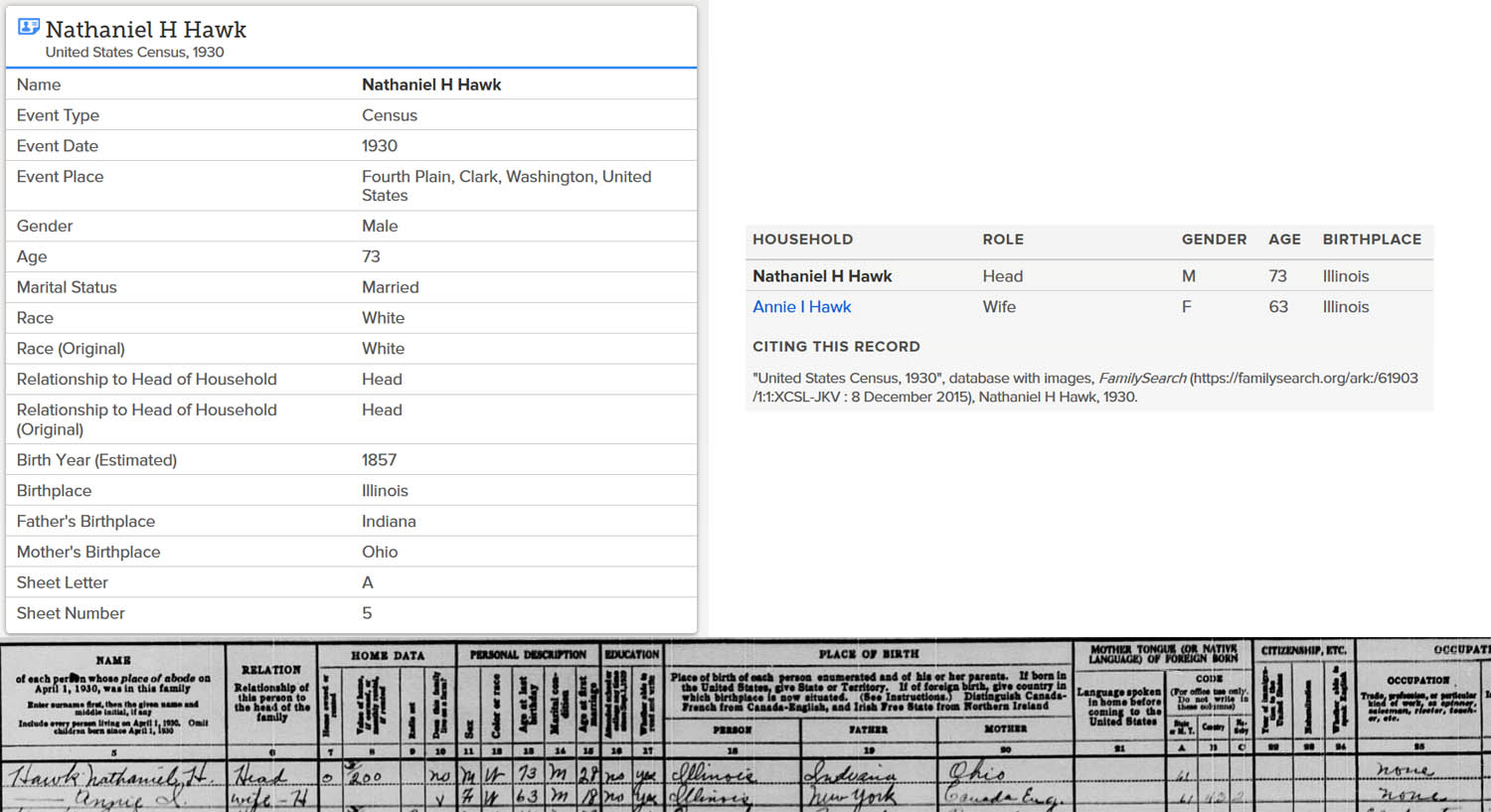
Task: Click the 'EDUCATION' header in the census image
Action: [x=631, y=654]
